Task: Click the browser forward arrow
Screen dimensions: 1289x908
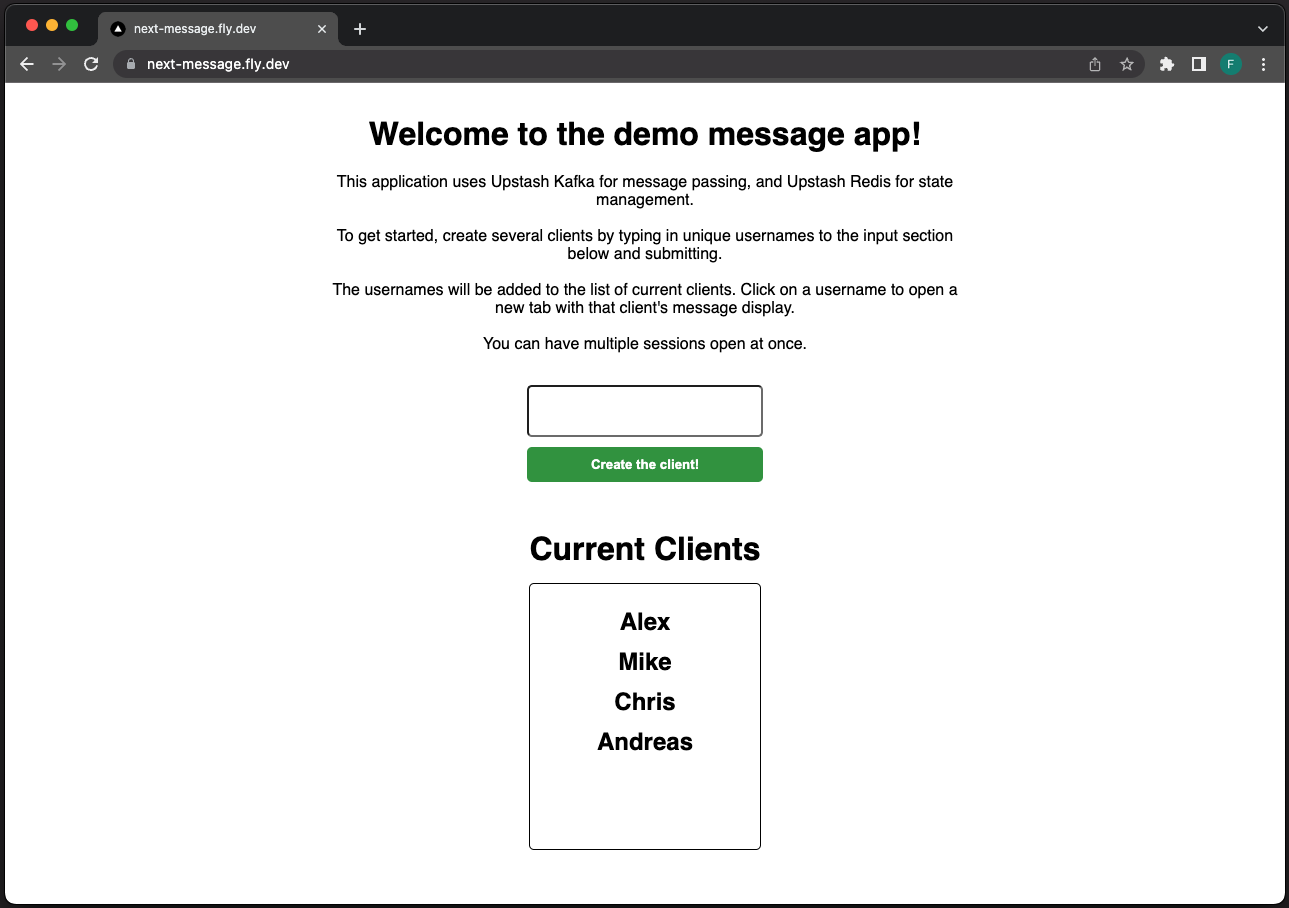Action: pos(59,64)
